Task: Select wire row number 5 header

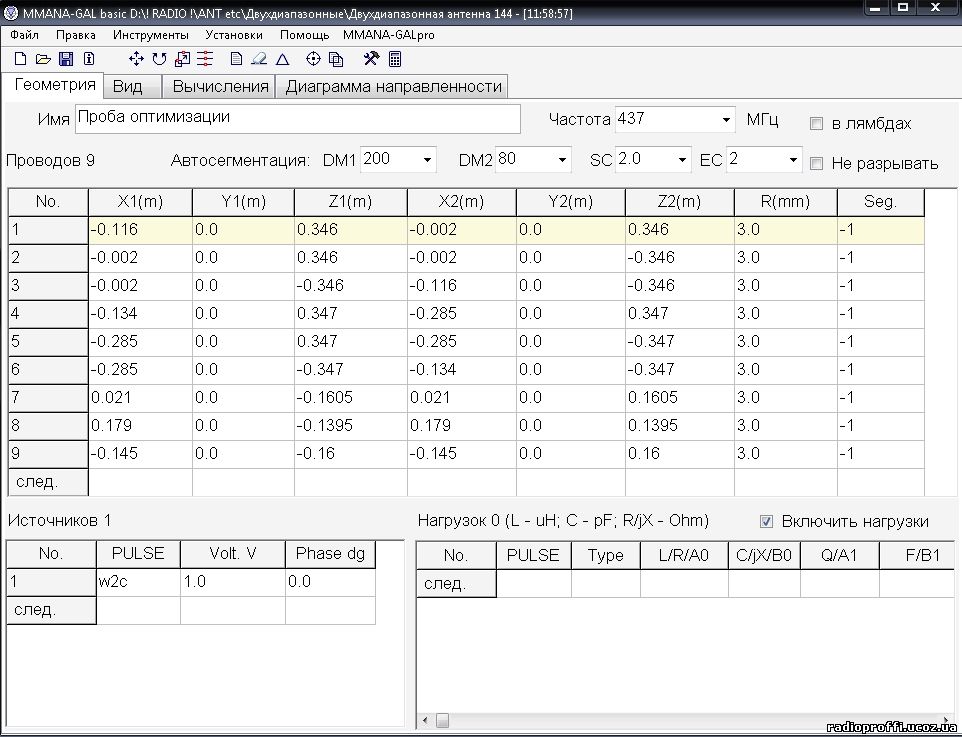Action: coord(48,342)
